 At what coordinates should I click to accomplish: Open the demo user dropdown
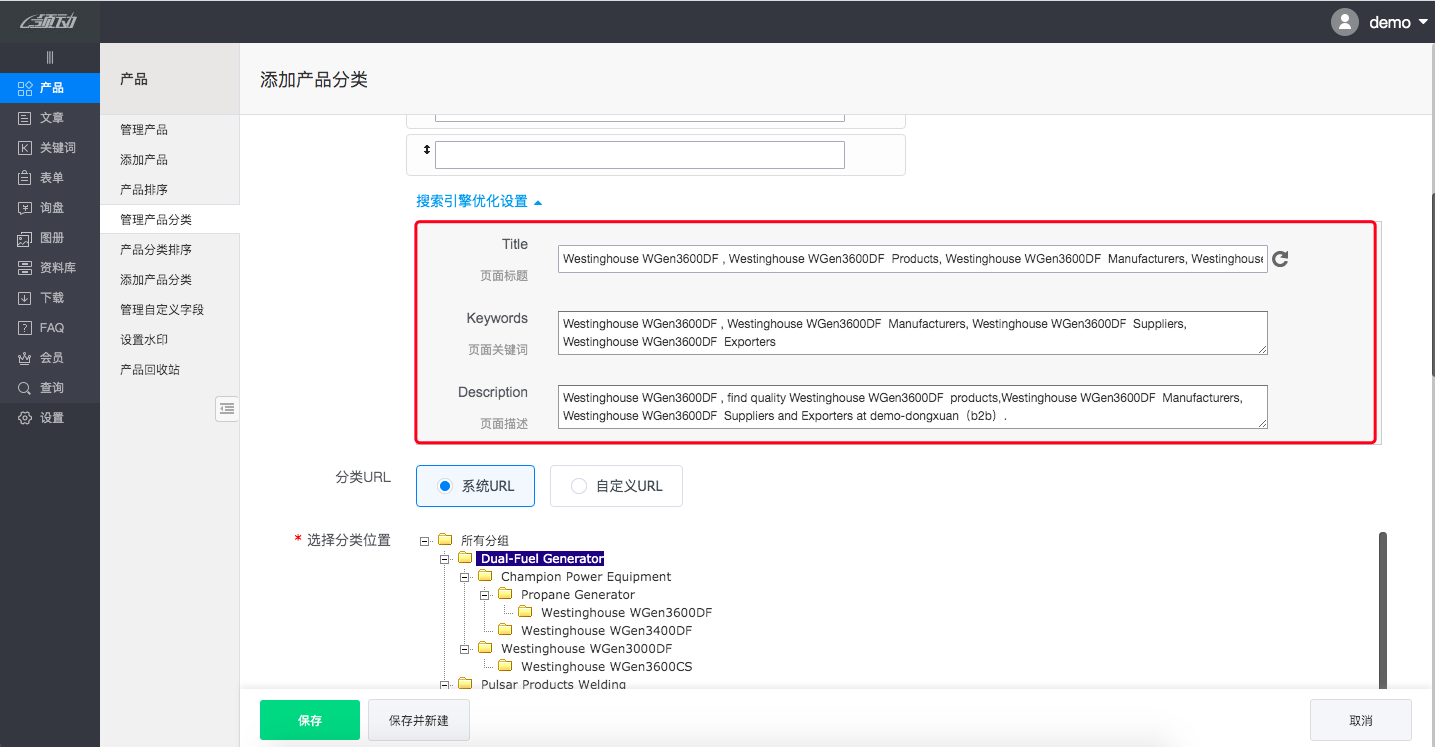pyautogui.click(x=1380, y=22)
